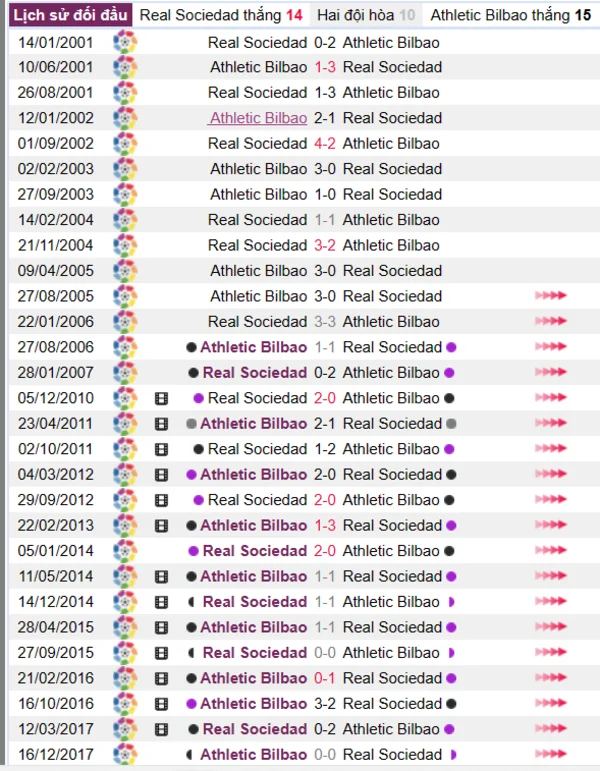This screenshot has height=771, width=600.
Task: Click gray dot before Athletic Bilbao on 23/04/2011
Action: [x=191, y=423]
